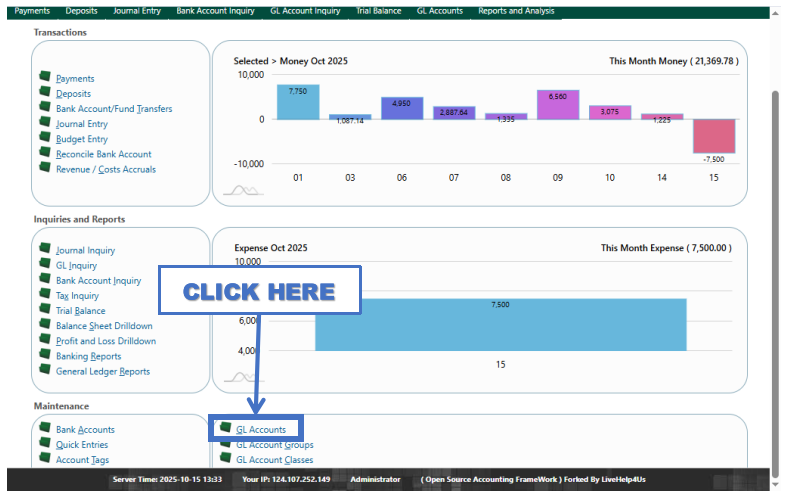Click the green icon beside GL Accounts
Screen dimensions: 788x499
225,428
